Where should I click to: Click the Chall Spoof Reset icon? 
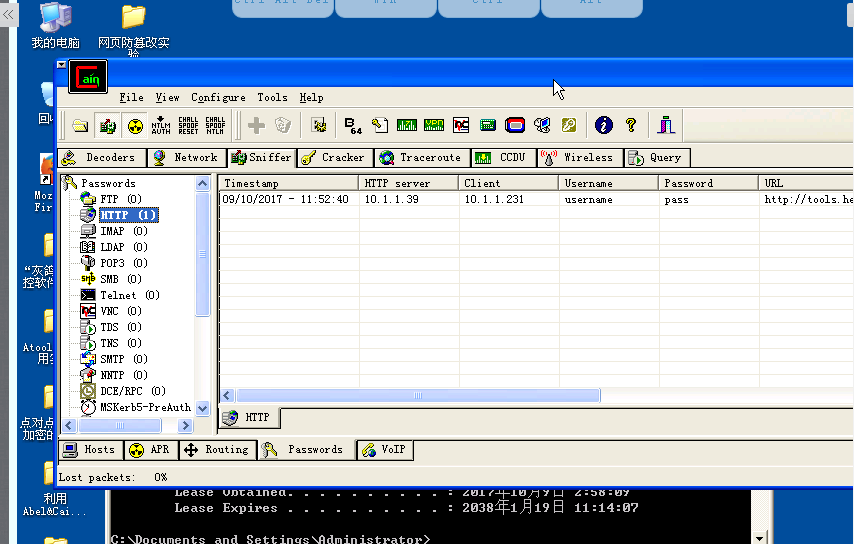point(188,126)
